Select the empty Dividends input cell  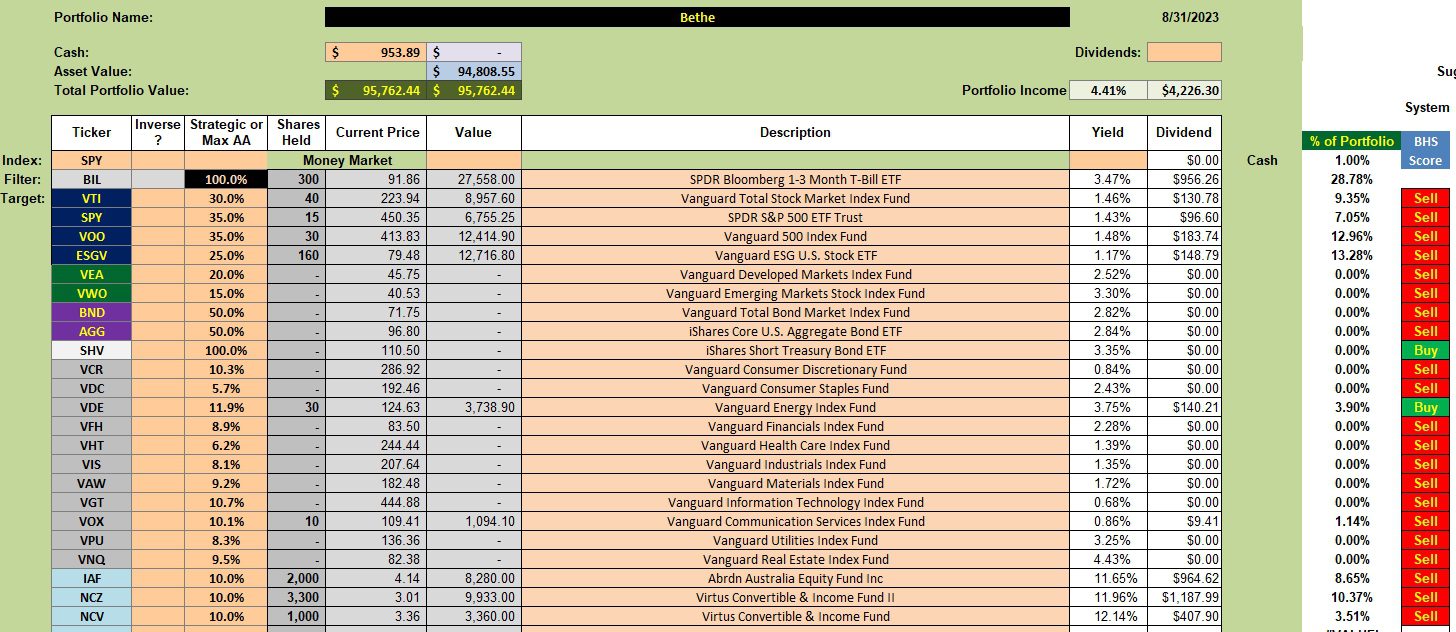click(x=1184, y=52)
